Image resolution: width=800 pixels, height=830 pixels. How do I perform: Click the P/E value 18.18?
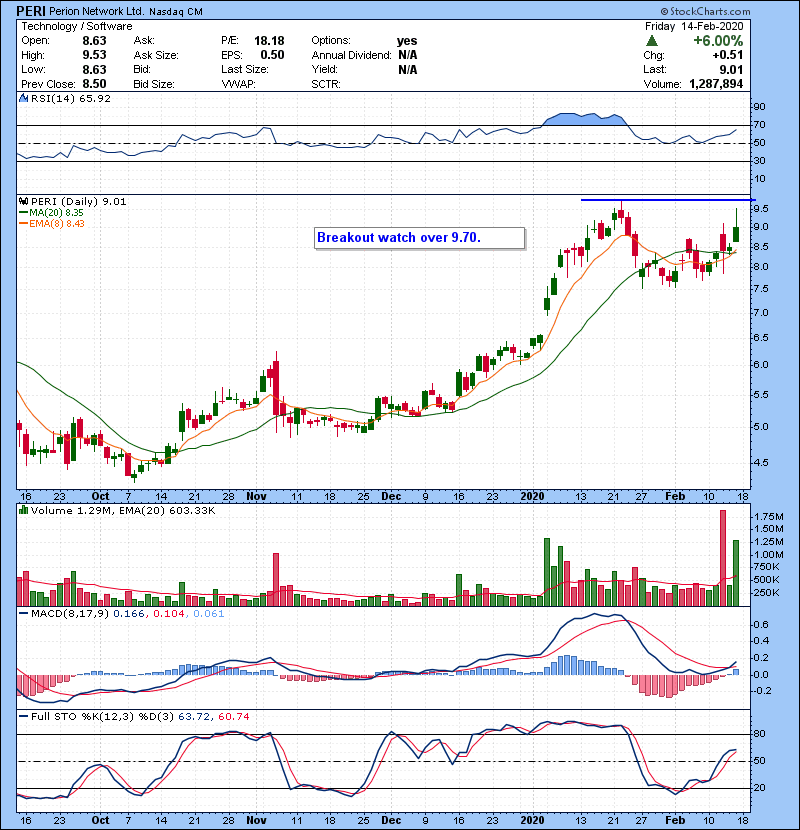(269, 41)
